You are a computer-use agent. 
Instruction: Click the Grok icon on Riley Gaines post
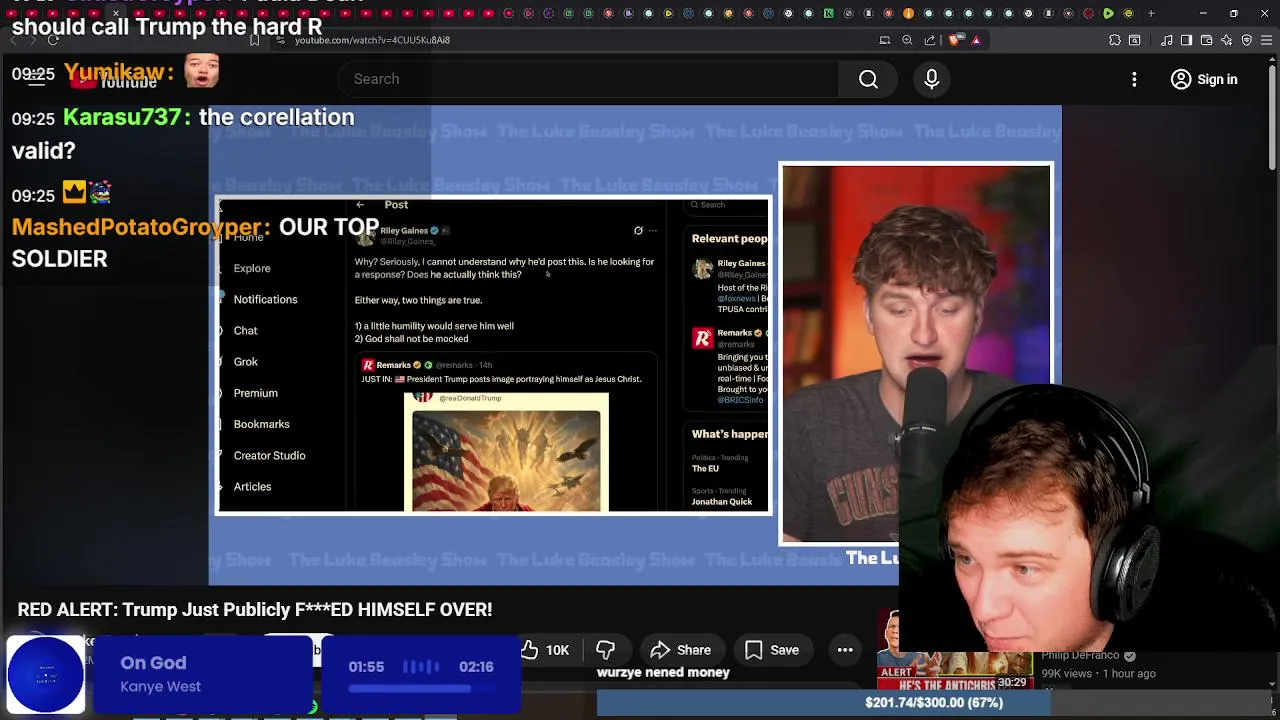click(638, 231)
